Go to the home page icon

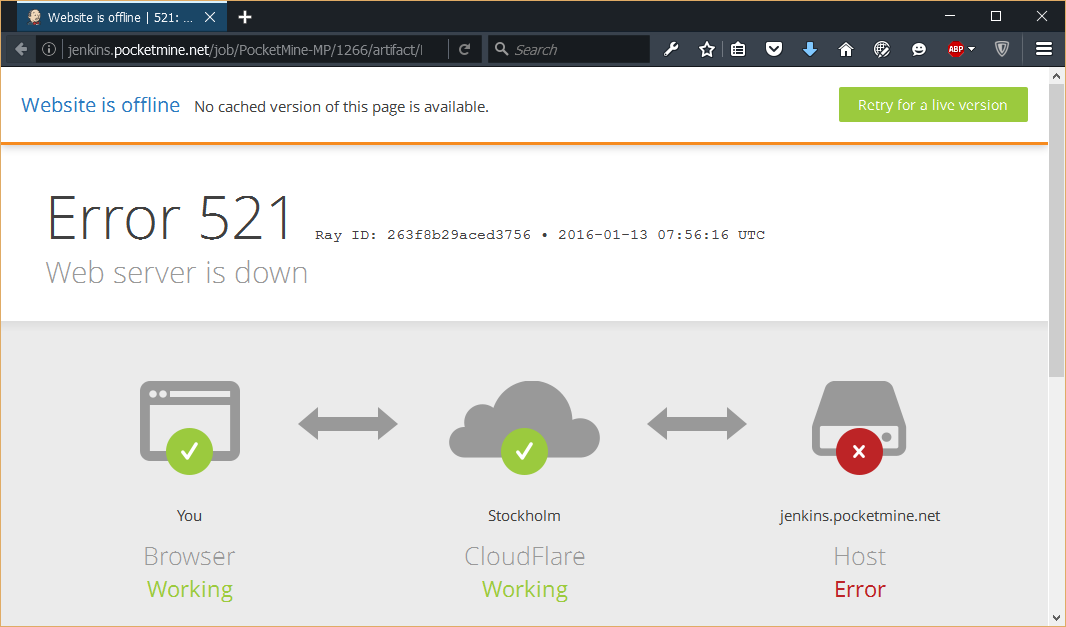[x=846, y=49]
